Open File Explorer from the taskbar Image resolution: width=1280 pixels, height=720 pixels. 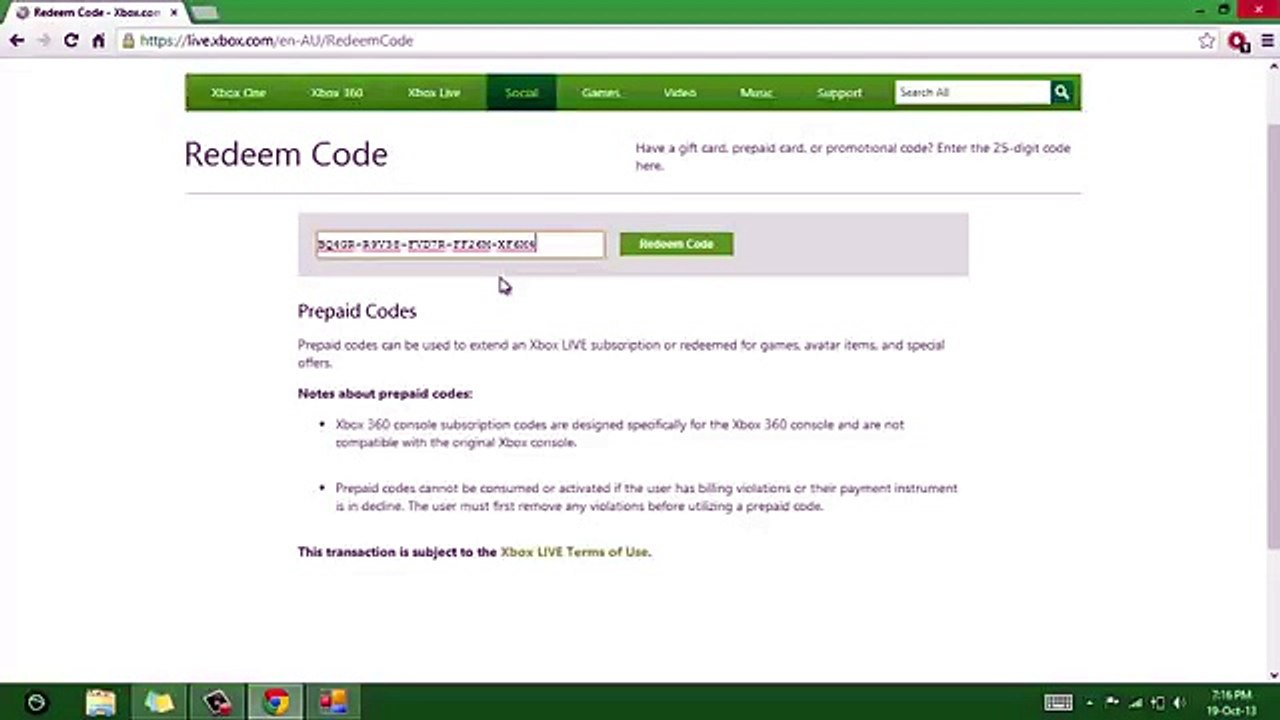tap(101, 702)
